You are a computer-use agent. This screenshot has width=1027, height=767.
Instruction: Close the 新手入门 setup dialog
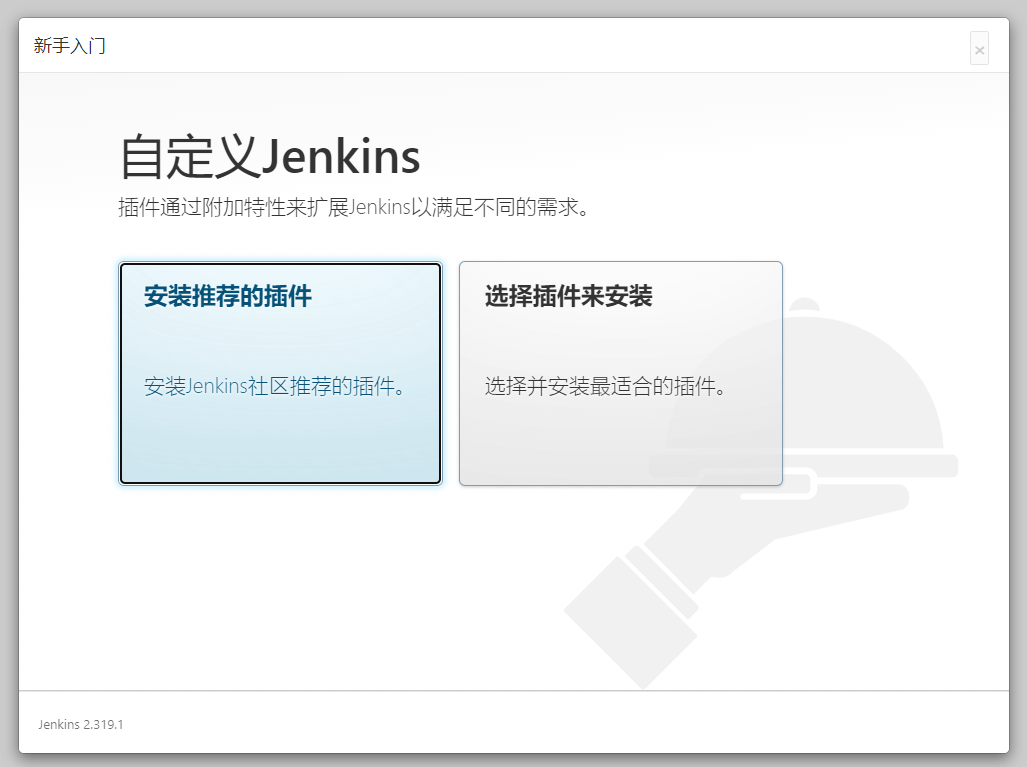click(x=979, y=49)
